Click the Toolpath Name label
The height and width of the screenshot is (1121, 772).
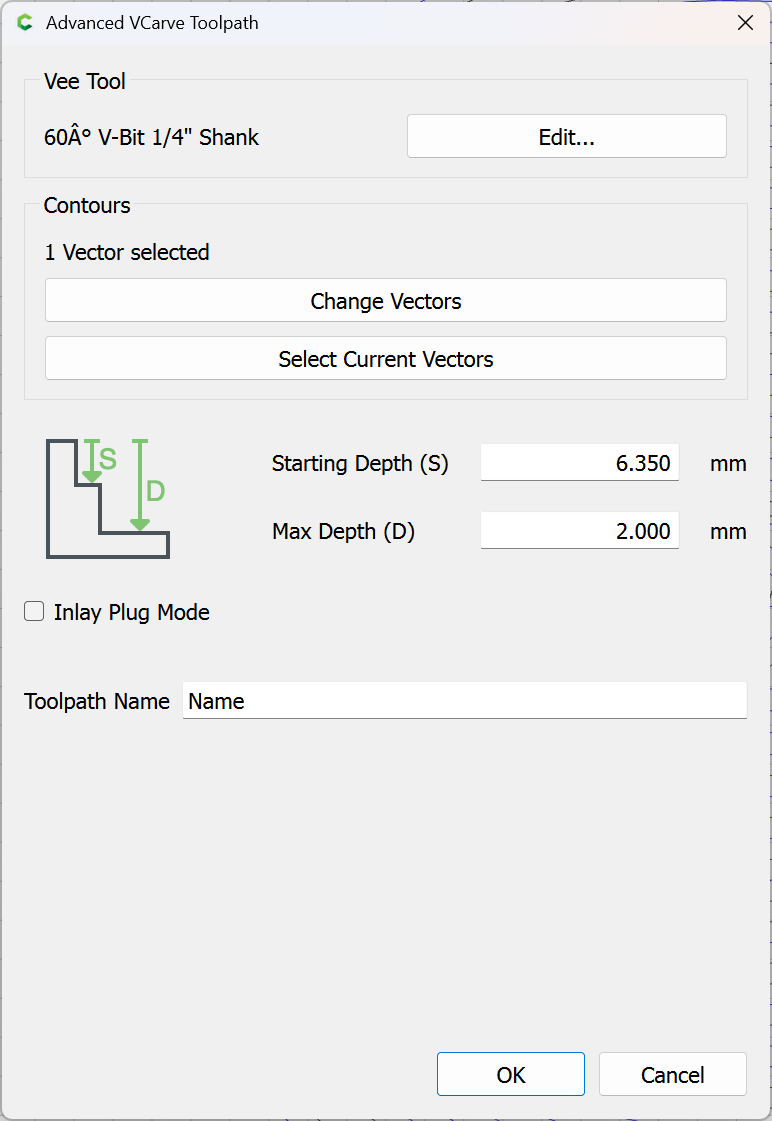pos(97,701)
